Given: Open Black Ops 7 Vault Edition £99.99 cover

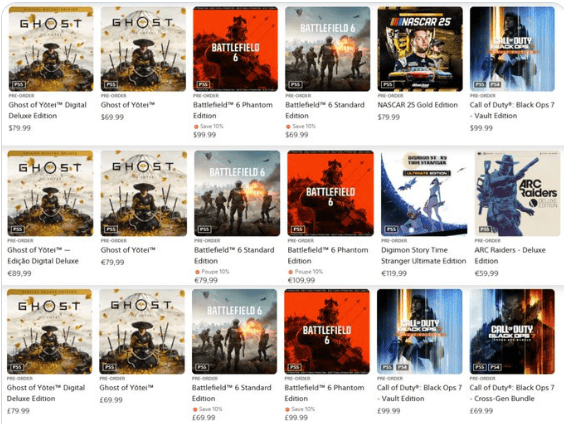Looking at the screenshot, I should point(419,331).
